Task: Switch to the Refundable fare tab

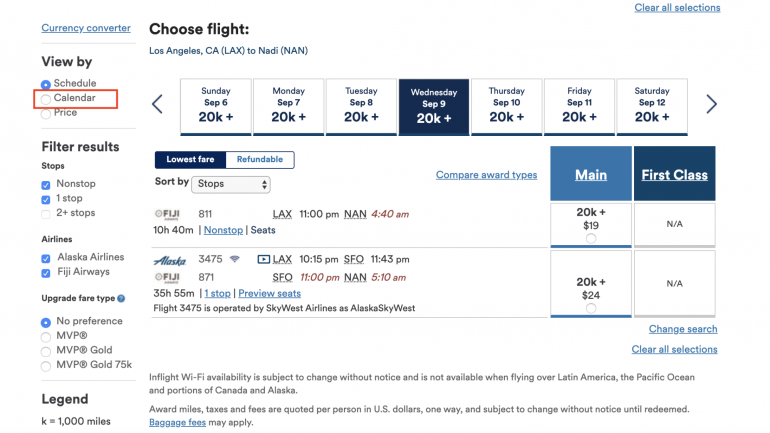Action: [259, 160]
